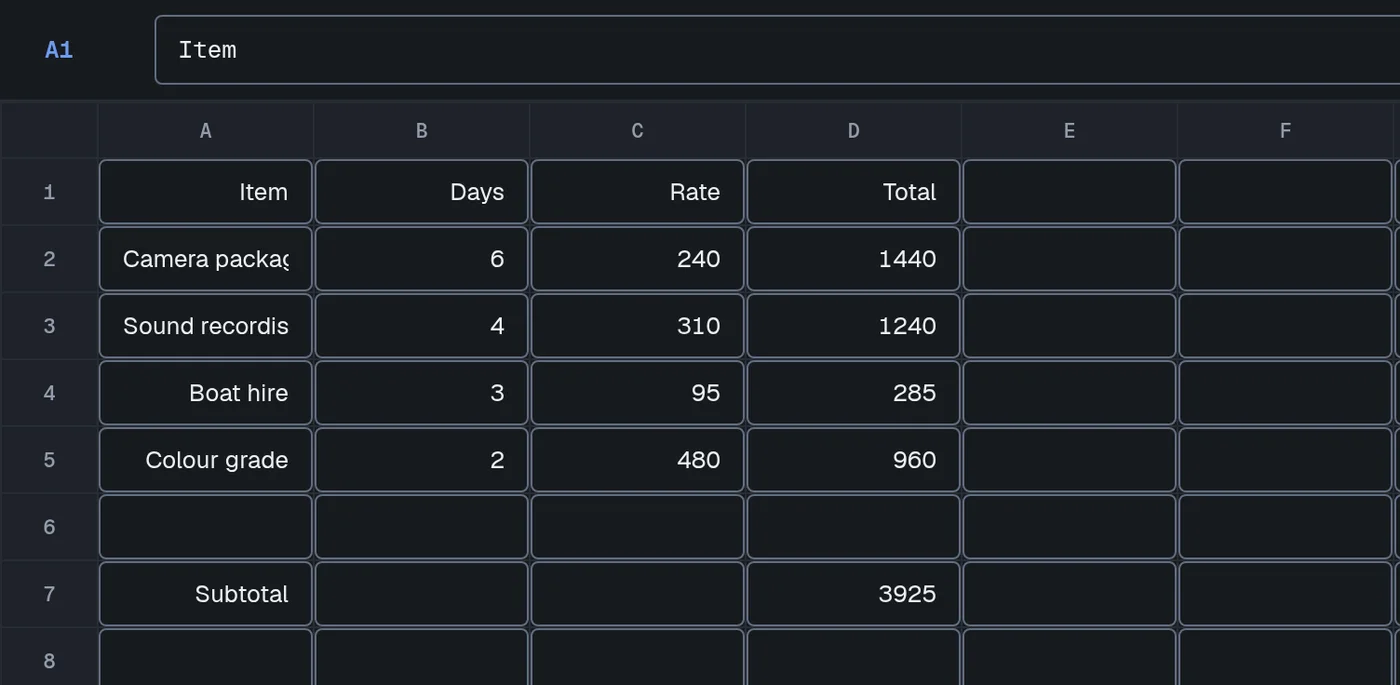Click the Rate cell showing 480
The width and height of the screenshot is (1400, 685).
tap(638, 460)
